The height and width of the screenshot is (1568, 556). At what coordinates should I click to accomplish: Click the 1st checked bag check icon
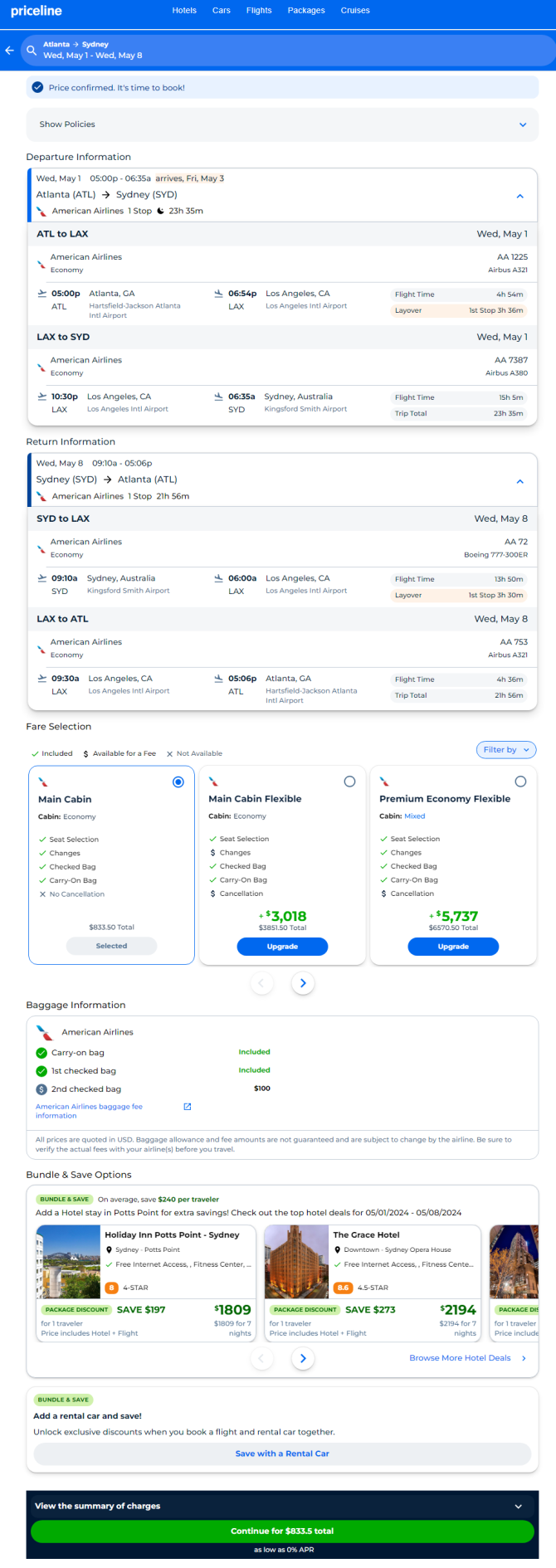tap(41, 1071)
